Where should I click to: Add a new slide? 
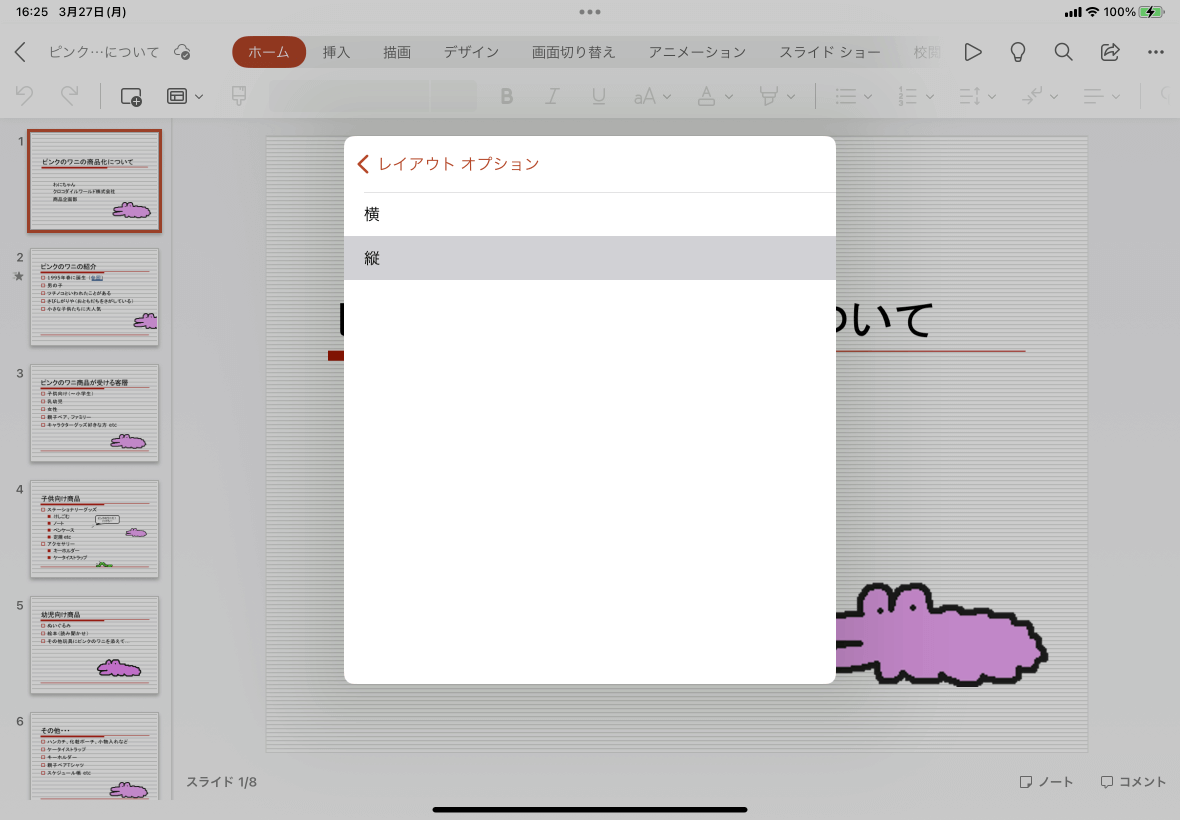tap(131, 96)
